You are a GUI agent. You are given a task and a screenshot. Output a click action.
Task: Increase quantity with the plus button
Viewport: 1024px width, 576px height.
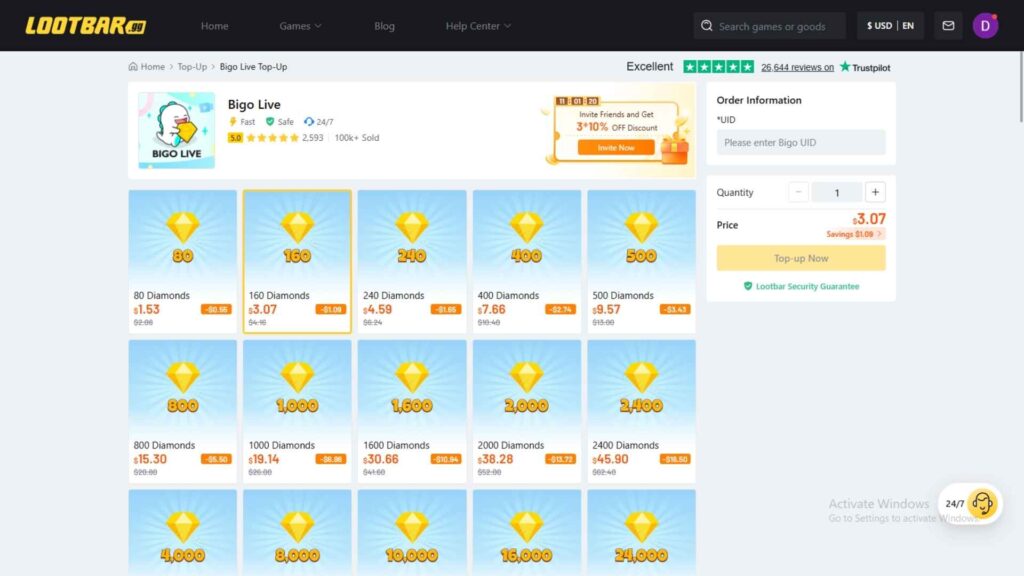click(x=875, y=192)
